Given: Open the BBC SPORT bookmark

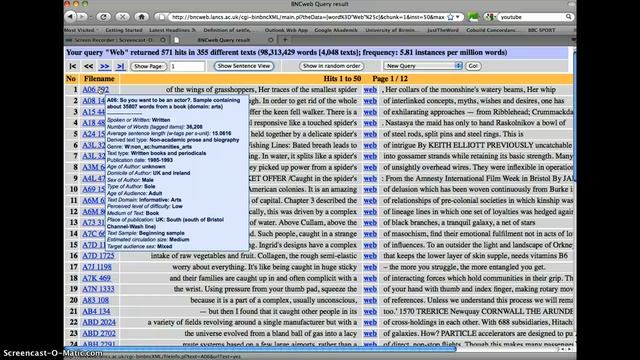Looking at the screenshot, I should [x=541, y=30].
